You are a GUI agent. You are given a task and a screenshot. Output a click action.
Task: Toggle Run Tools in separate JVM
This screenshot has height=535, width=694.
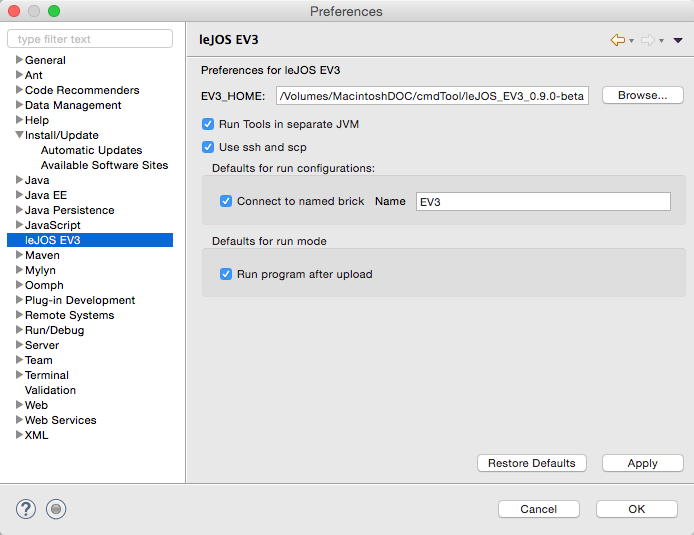pos(208,124)
